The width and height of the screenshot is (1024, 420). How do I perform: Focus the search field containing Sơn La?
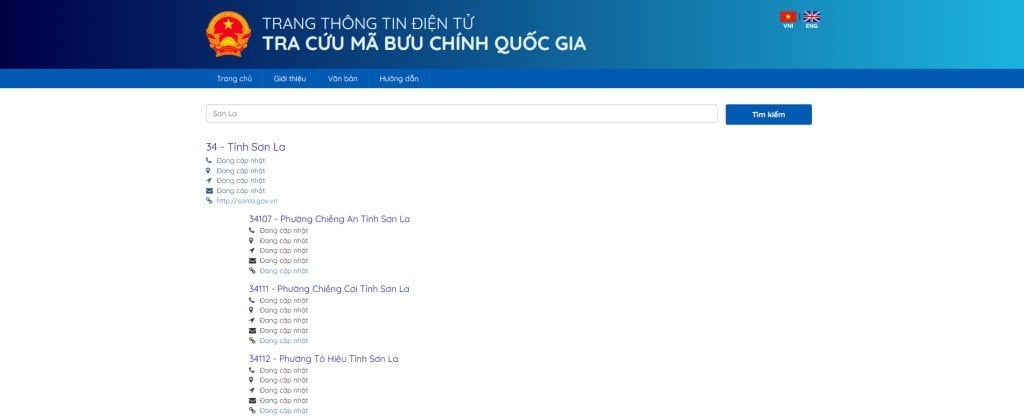click(461, 114)
